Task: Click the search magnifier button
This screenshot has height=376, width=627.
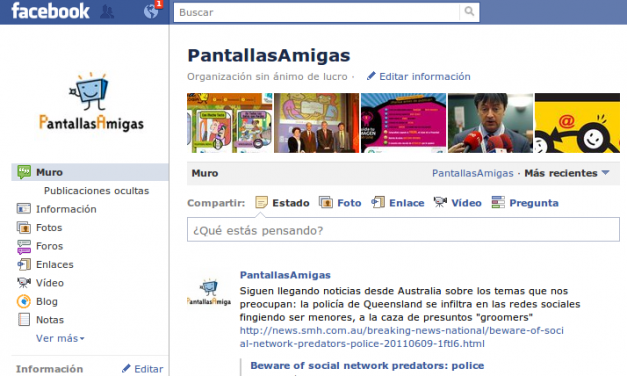Action: point(469,12)
